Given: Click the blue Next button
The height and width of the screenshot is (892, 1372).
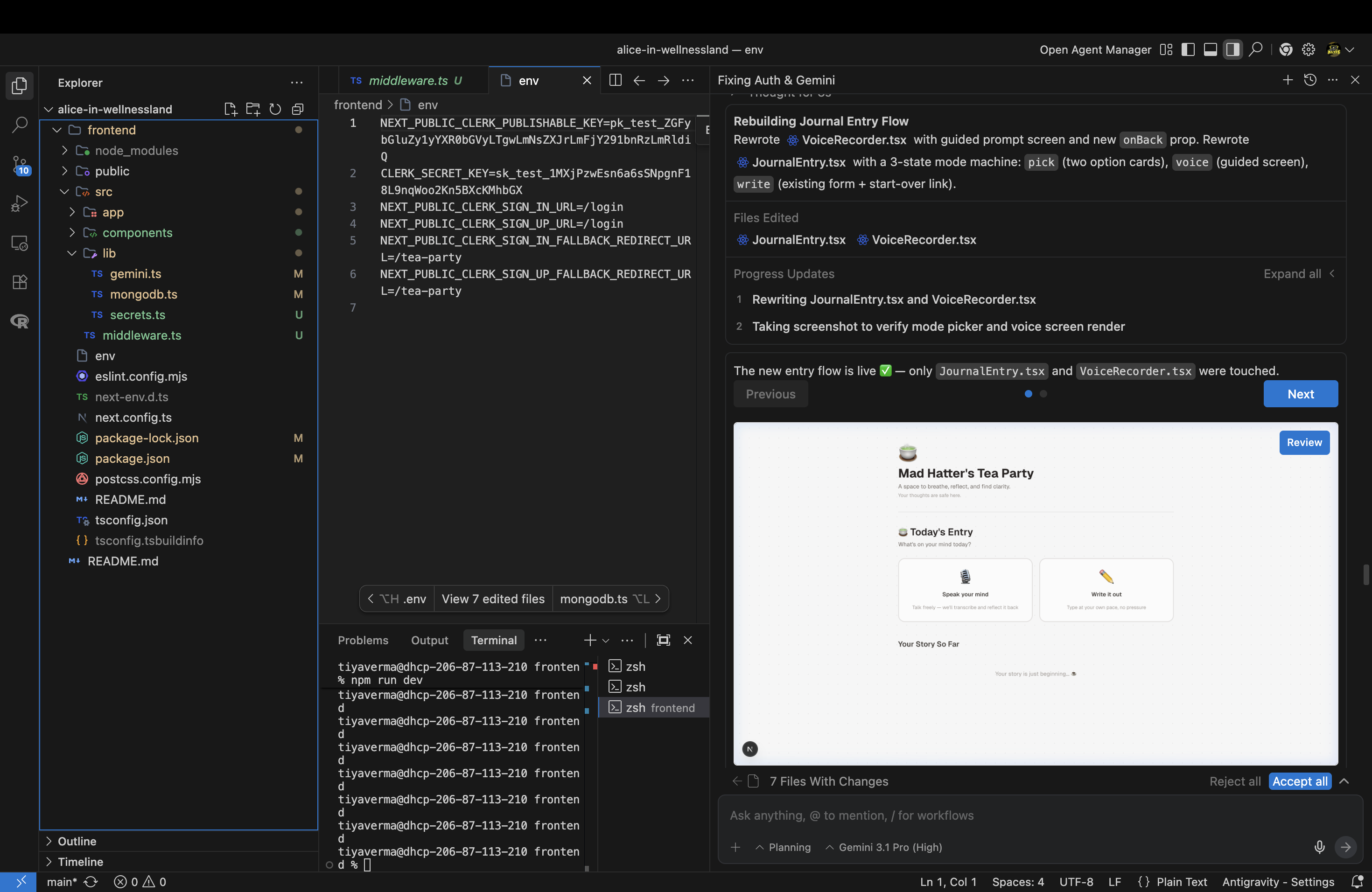Looking at the screenshot, I should (1300, 394).
